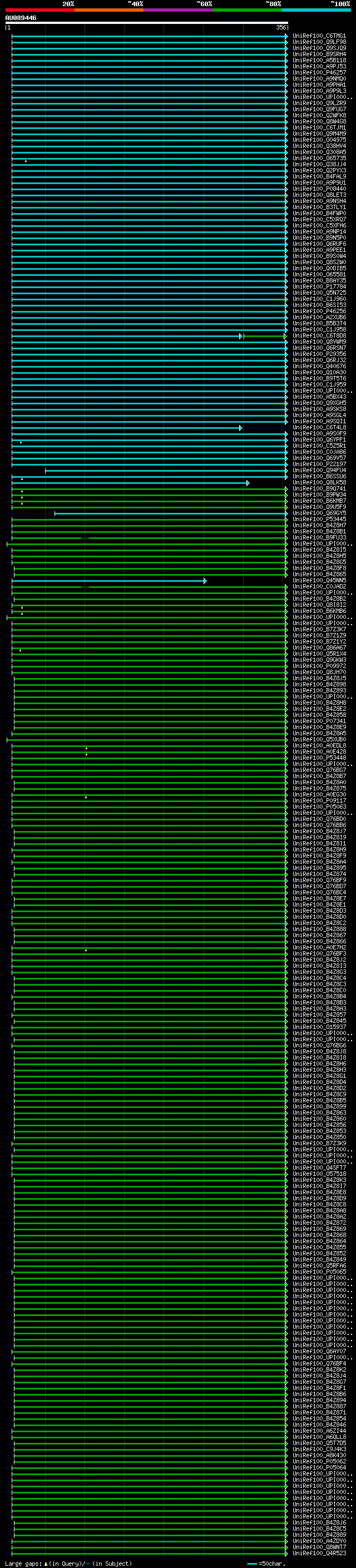Open hit UniRef100_Q9LF98

click(319, 42)
